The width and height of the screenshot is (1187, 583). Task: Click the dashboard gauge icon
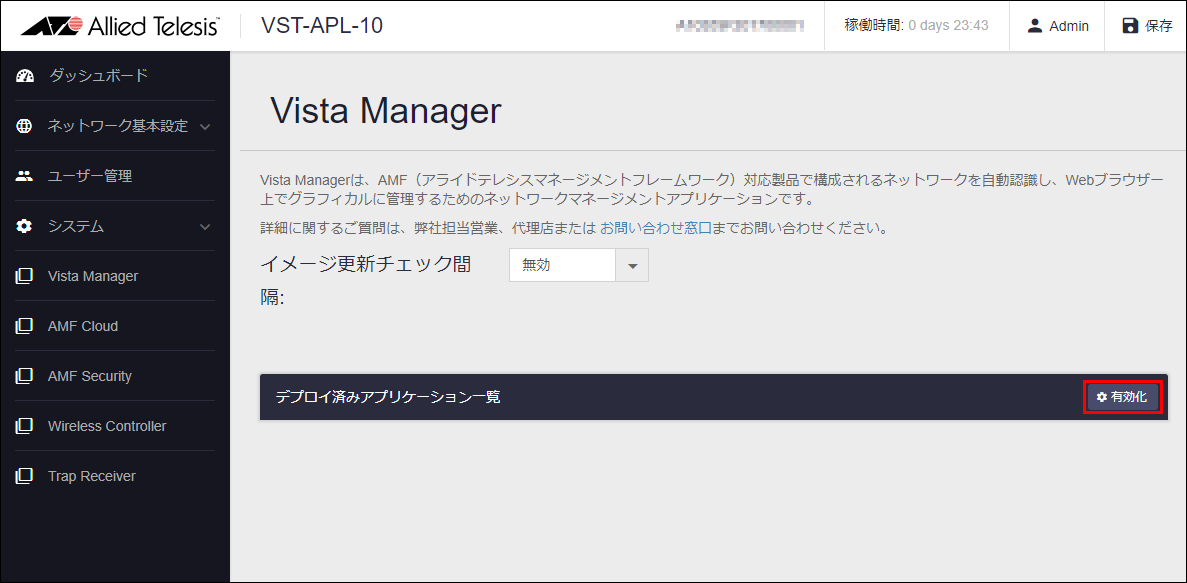click(25, 76)
